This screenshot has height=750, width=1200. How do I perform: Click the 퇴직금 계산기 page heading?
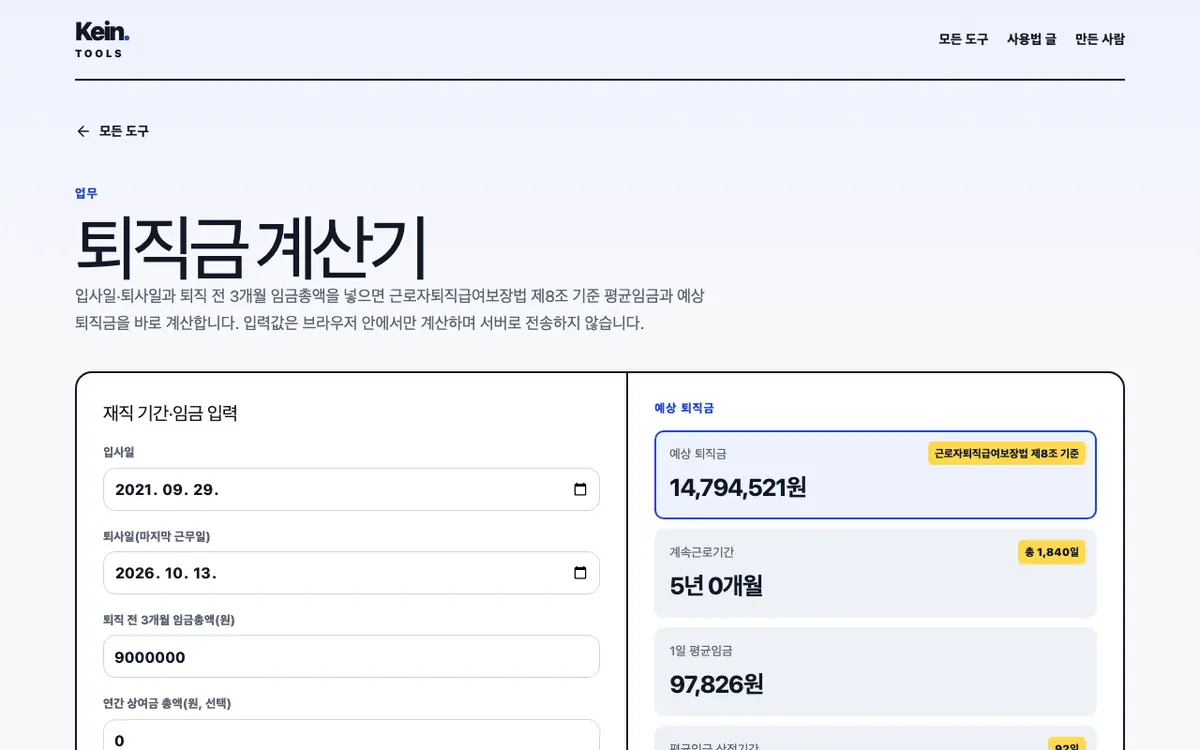251,247
